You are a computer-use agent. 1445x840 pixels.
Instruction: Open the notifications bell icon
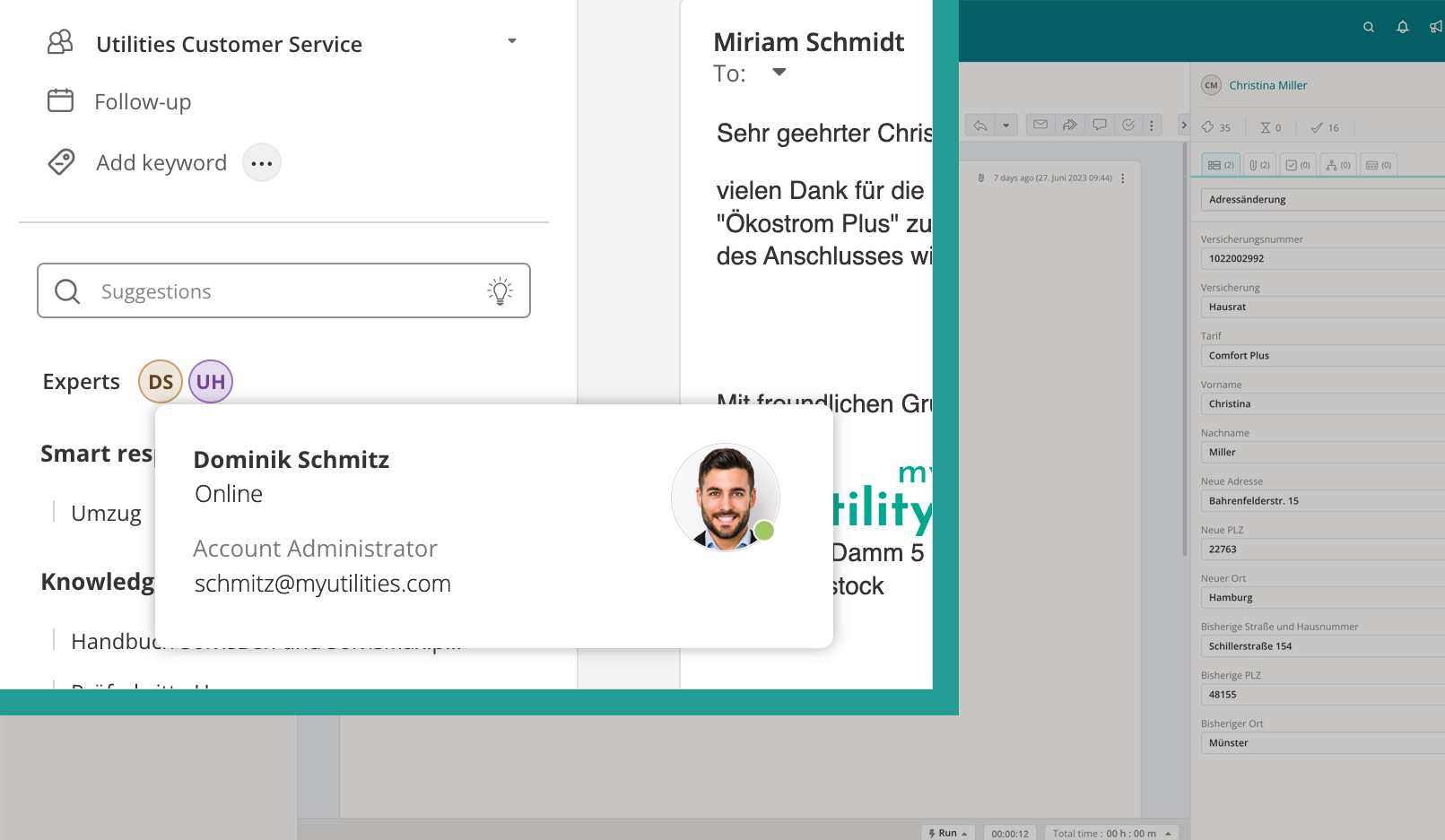(x=1402, y=27)
